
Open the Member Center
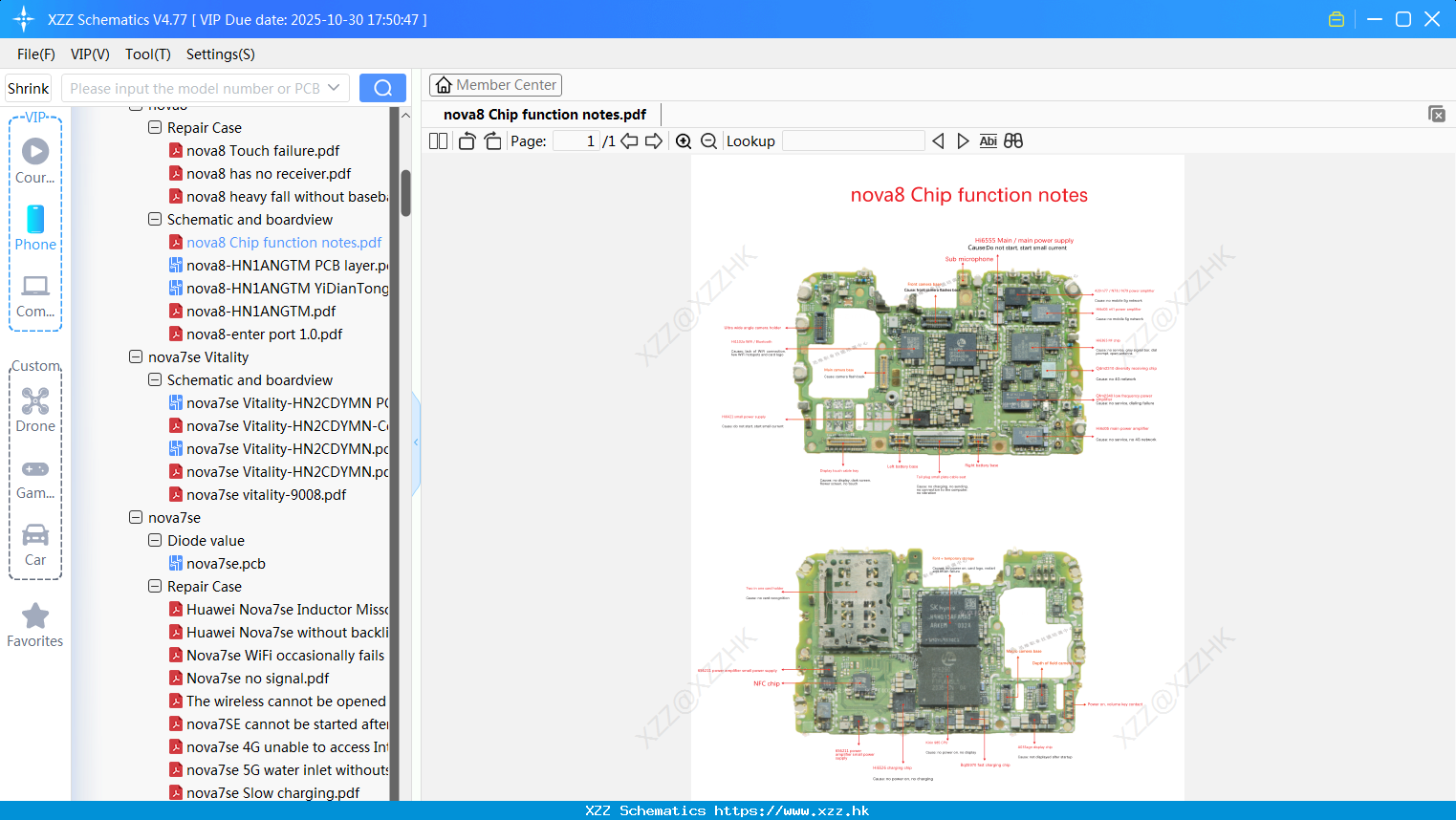pyautogui.click(x=495, y=85)
